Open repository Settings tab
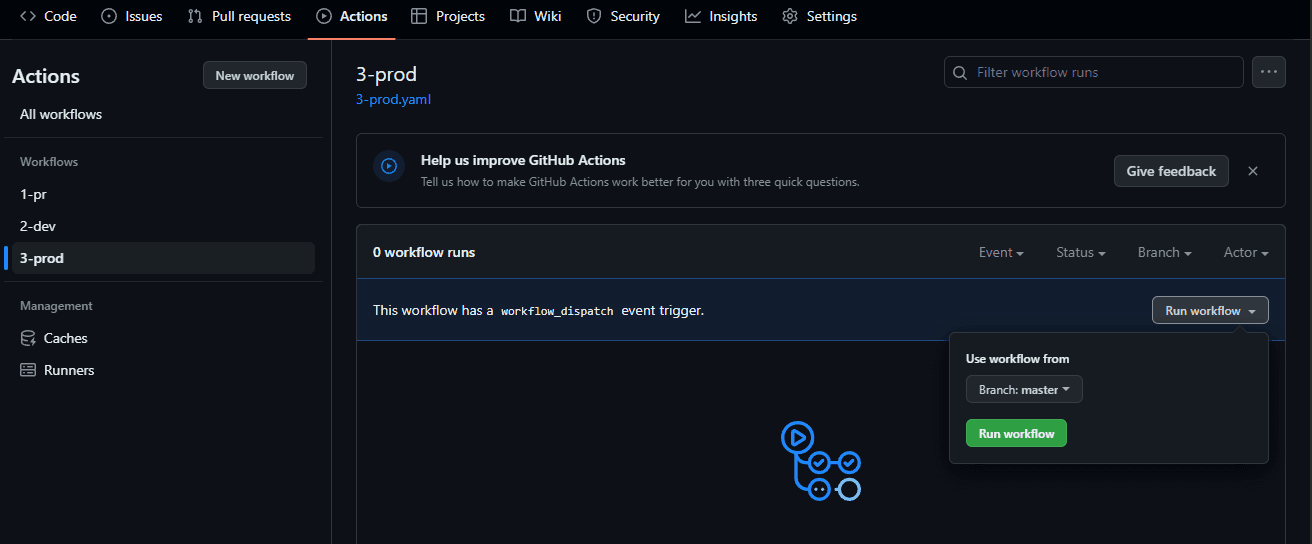This screenshot has width=1312, height=544. [x=819, y=16]
